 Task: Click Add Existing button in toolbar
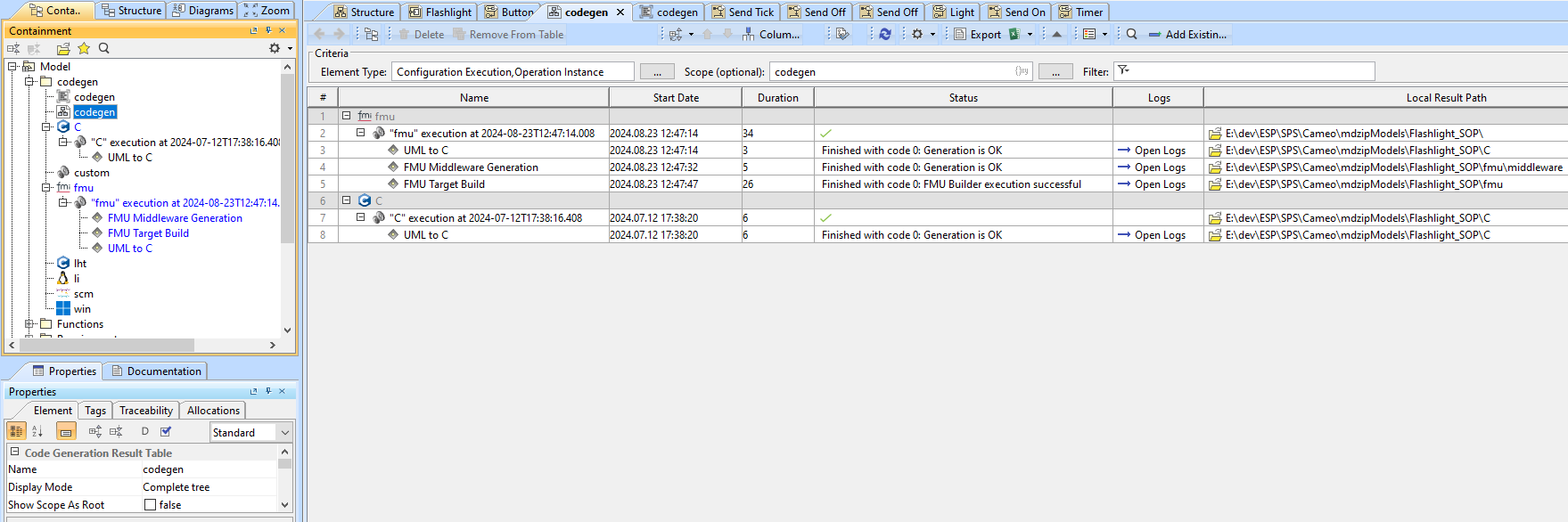1187,34
